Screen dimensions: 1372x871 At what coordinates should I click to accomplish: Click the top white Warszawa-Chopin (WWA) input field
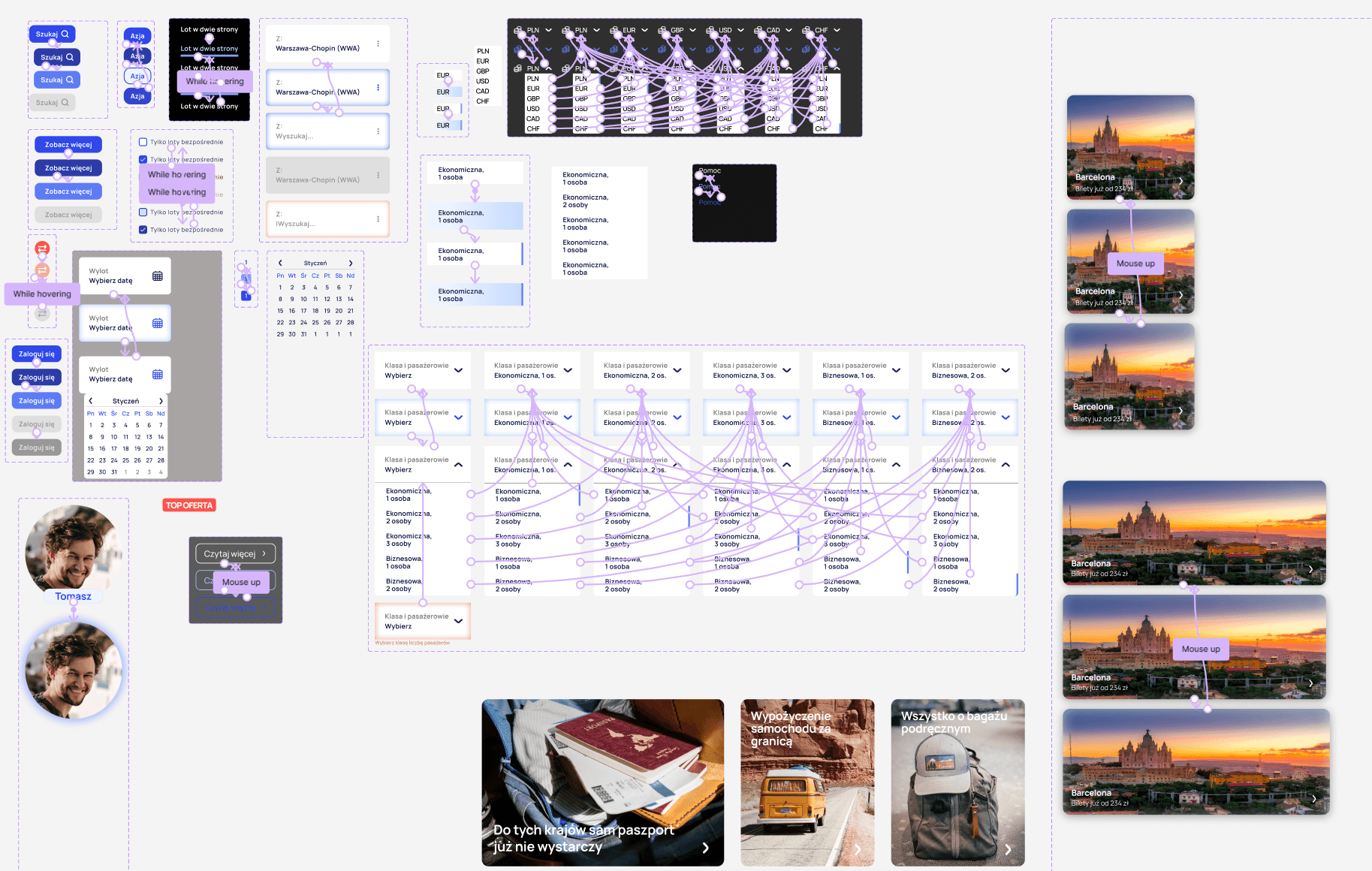[327, 44]
